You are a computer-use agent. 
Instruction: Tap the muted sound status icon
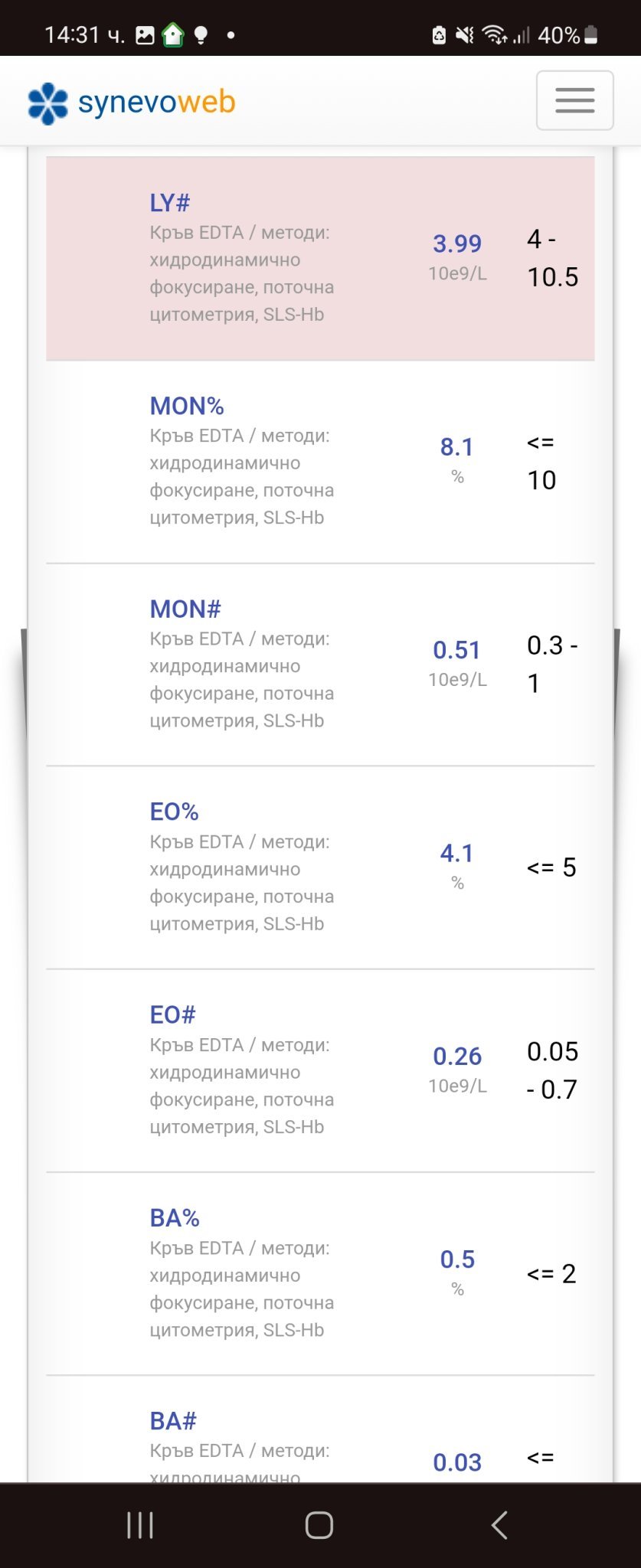[464, 35]
